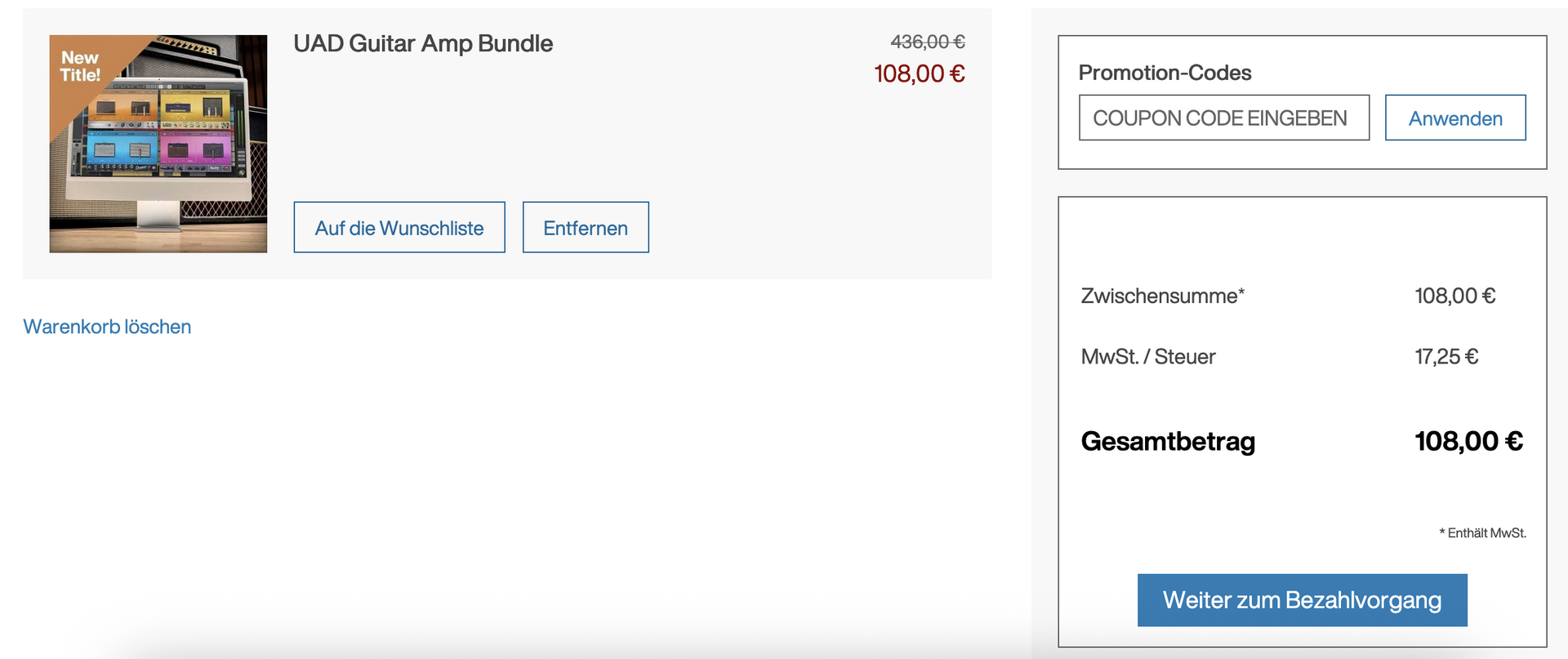Add item via Auf die Wunschliste button
Screen dimensions: 1568x659
[x=399, y=227]
